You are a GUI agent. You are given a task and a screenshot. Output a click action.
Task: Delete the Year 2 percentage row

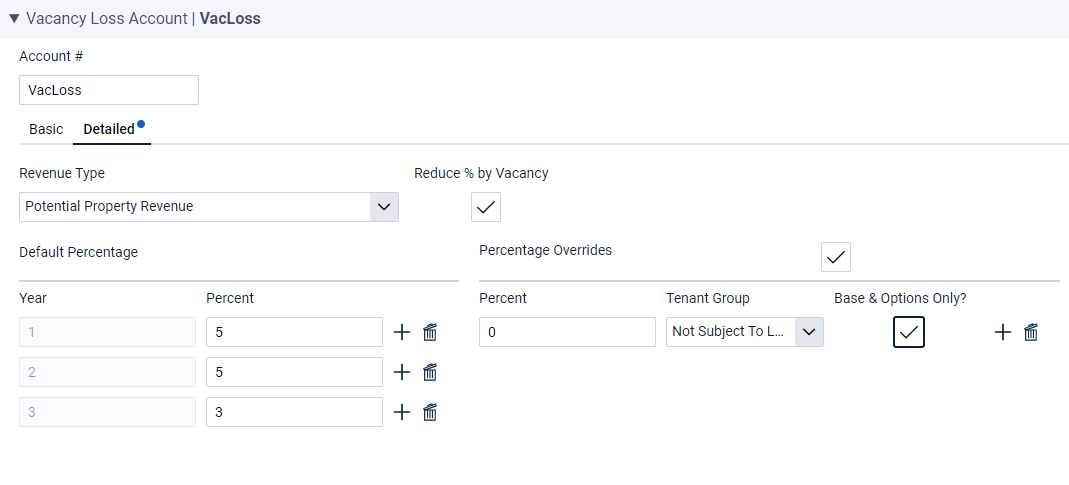point(430,372)
